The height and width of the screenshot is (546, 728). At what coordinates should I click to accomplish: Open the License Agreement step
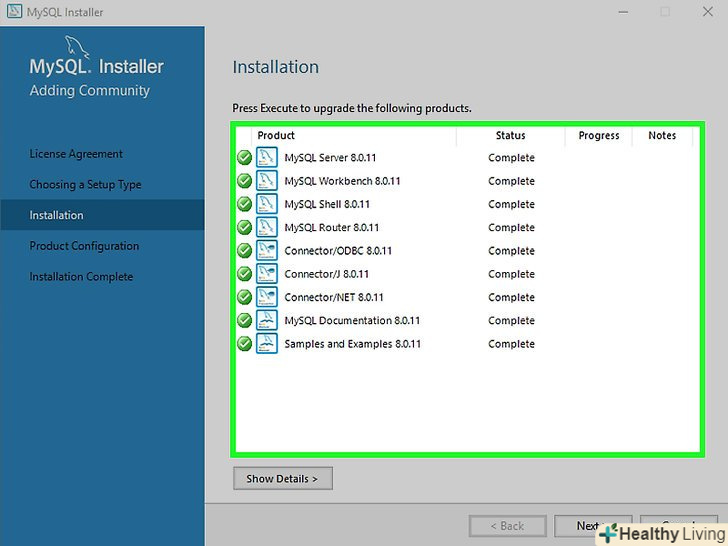(76, 154)
